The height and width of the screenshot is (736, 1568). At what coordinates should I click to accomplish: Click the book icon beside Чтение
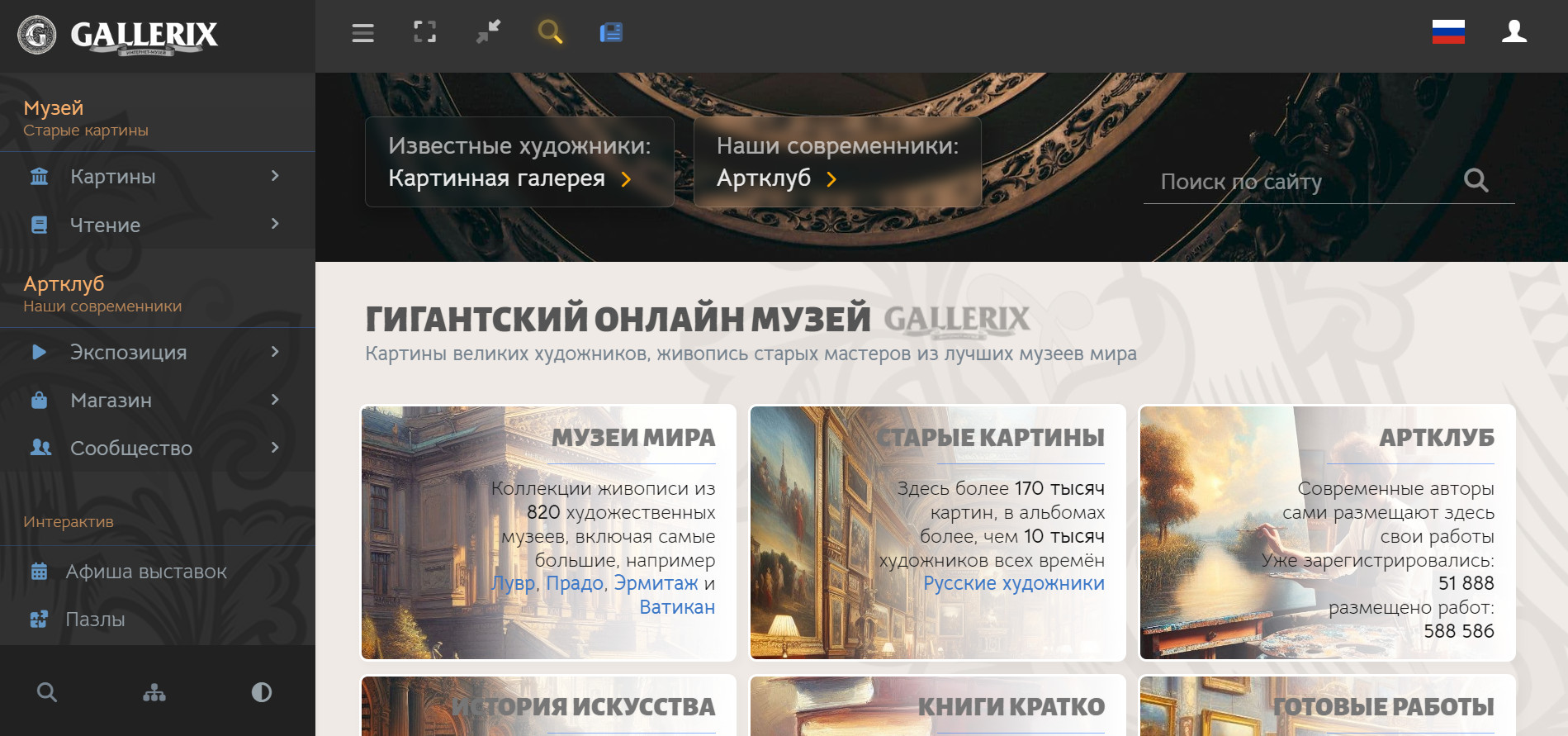pyautogui.click(x=39, y=225)
